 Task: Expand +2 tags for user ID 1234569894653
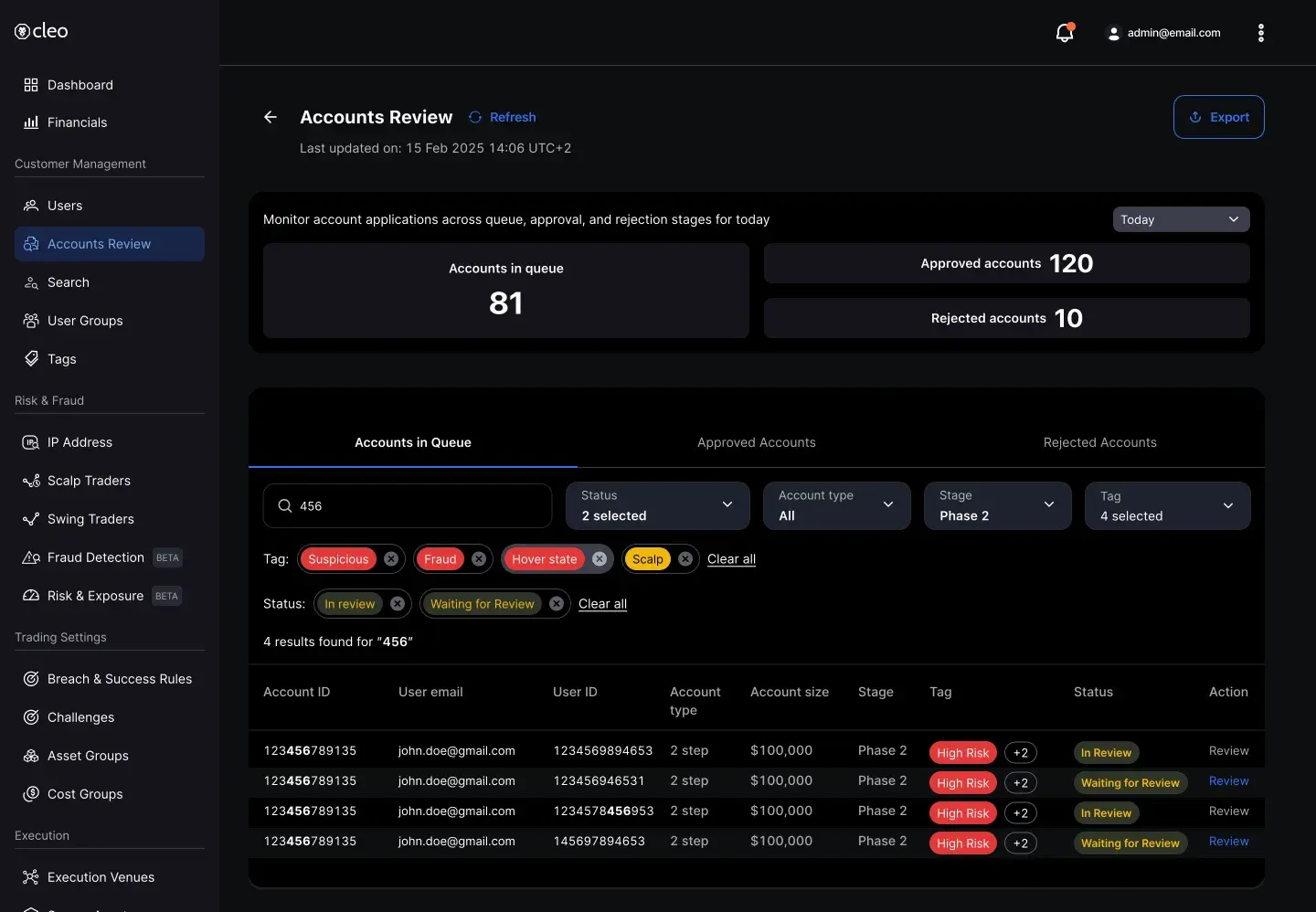point(1021,753)
